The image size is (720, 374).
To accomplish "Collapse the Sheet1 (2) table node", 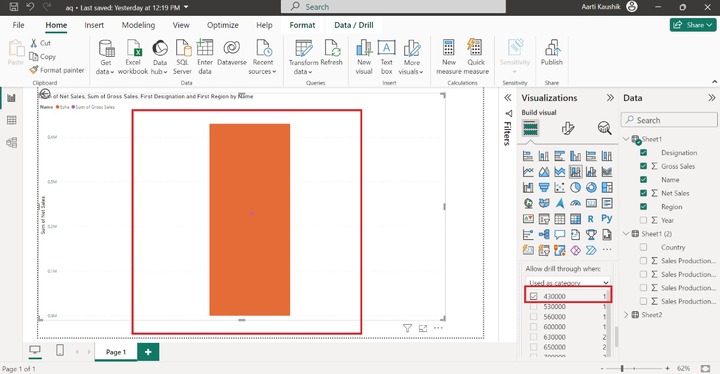I will coord(626,233).
